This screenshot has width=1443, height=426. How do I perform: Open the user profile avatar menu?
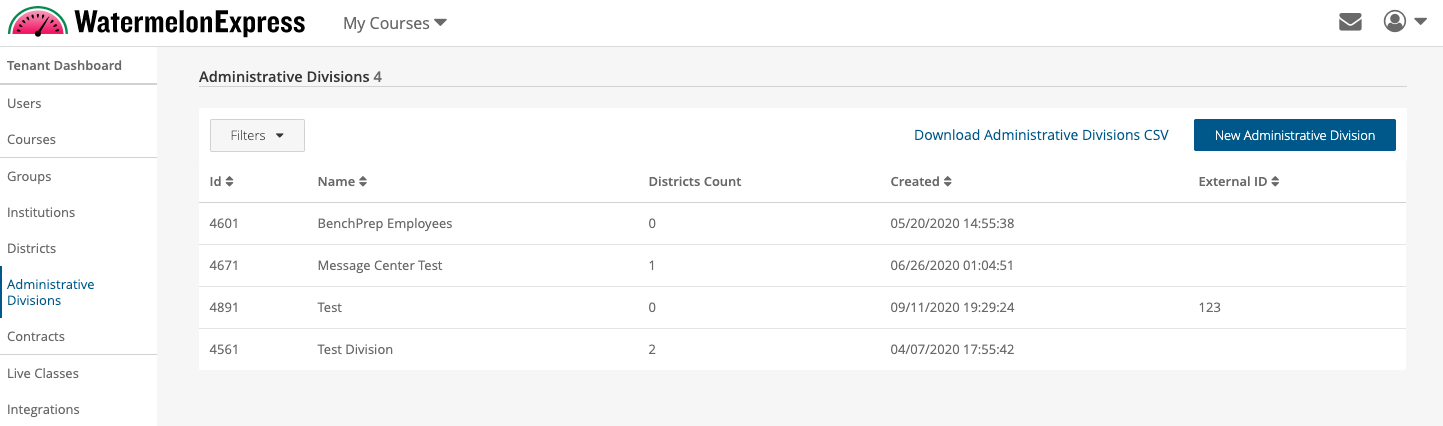point(1395,21)
